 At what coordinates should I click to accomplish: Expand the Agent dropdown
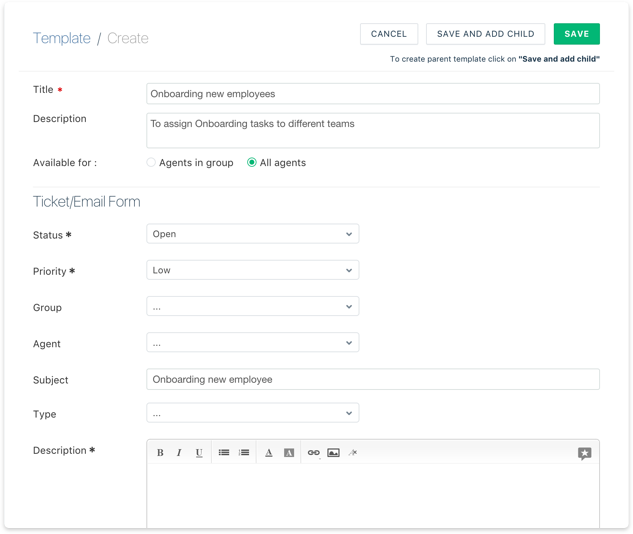click(253, 343)
